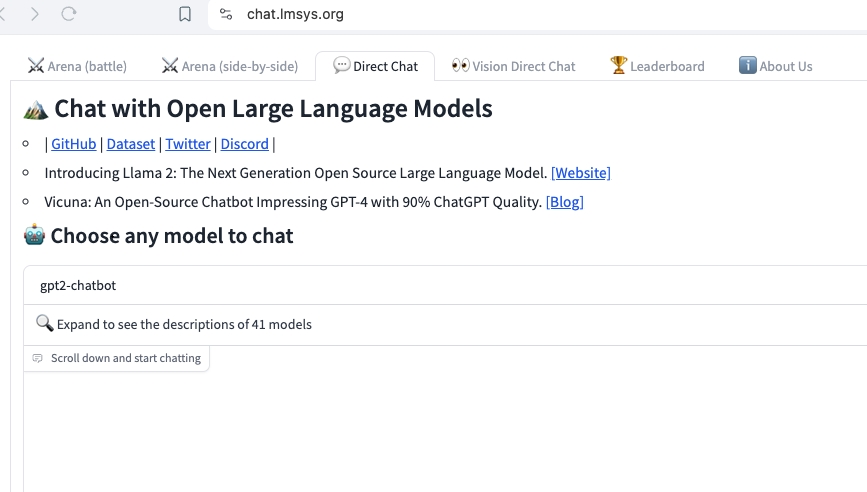Switch to the Arena (battle) tab
The image size is (867, 492).
tap(77, 66)
